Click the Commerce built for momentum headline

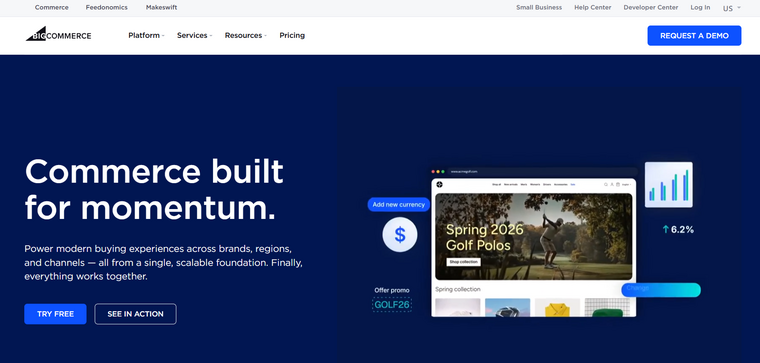click(x=154, y=189)
